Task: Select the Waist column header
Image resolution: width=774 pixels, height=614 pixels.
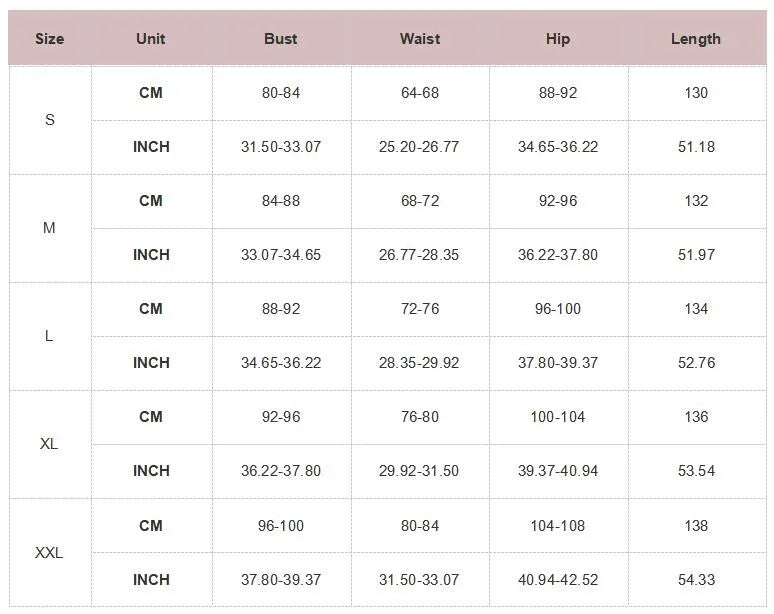Action: click(420, 39)
